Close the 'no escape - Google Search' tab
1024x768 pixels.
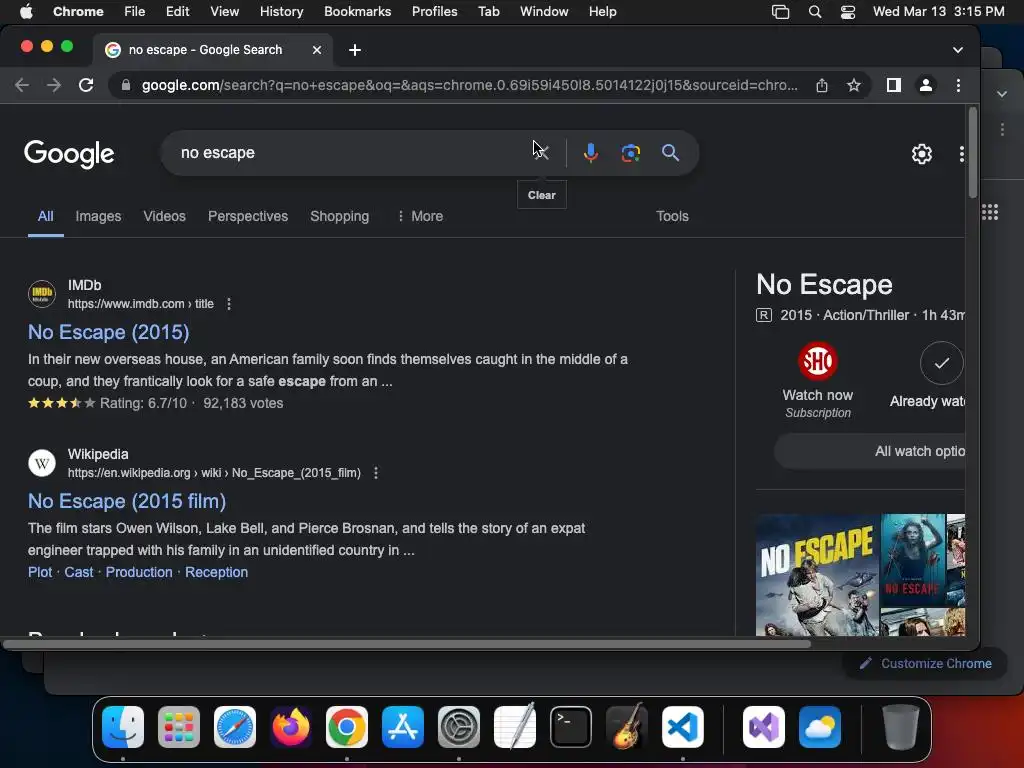tap(317, 50)
